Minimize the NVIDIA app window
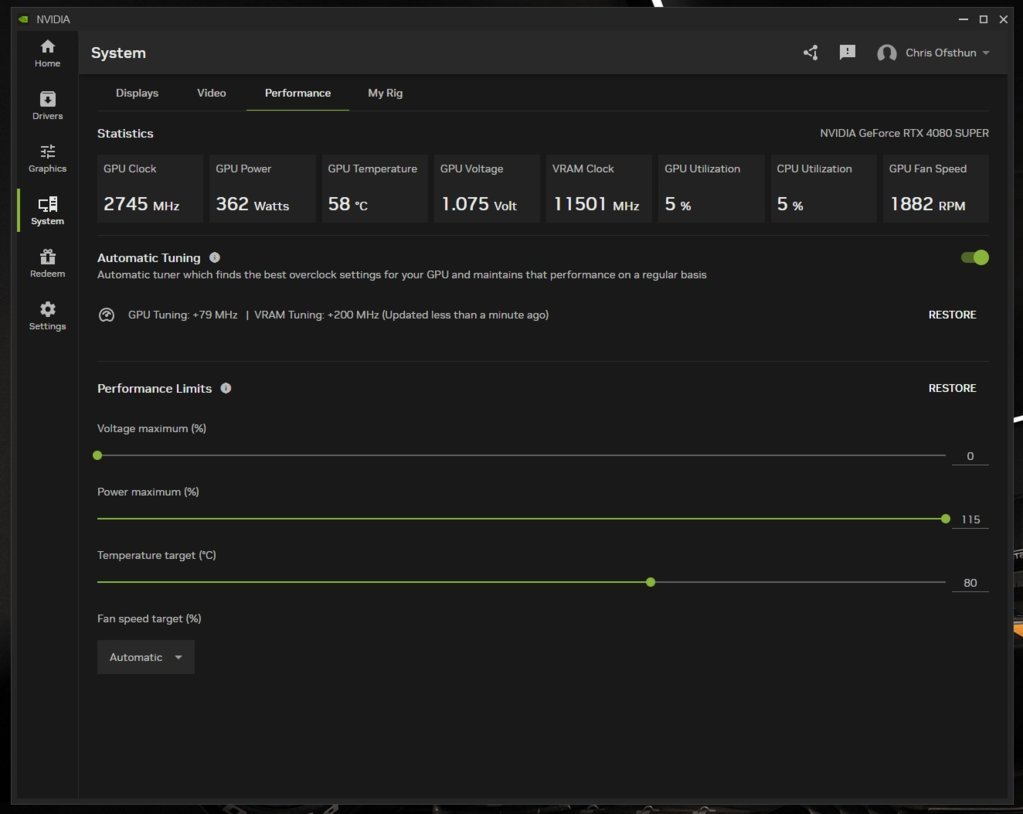The height and width of the screenshot is (814, 1023). (x=963, y=20)
